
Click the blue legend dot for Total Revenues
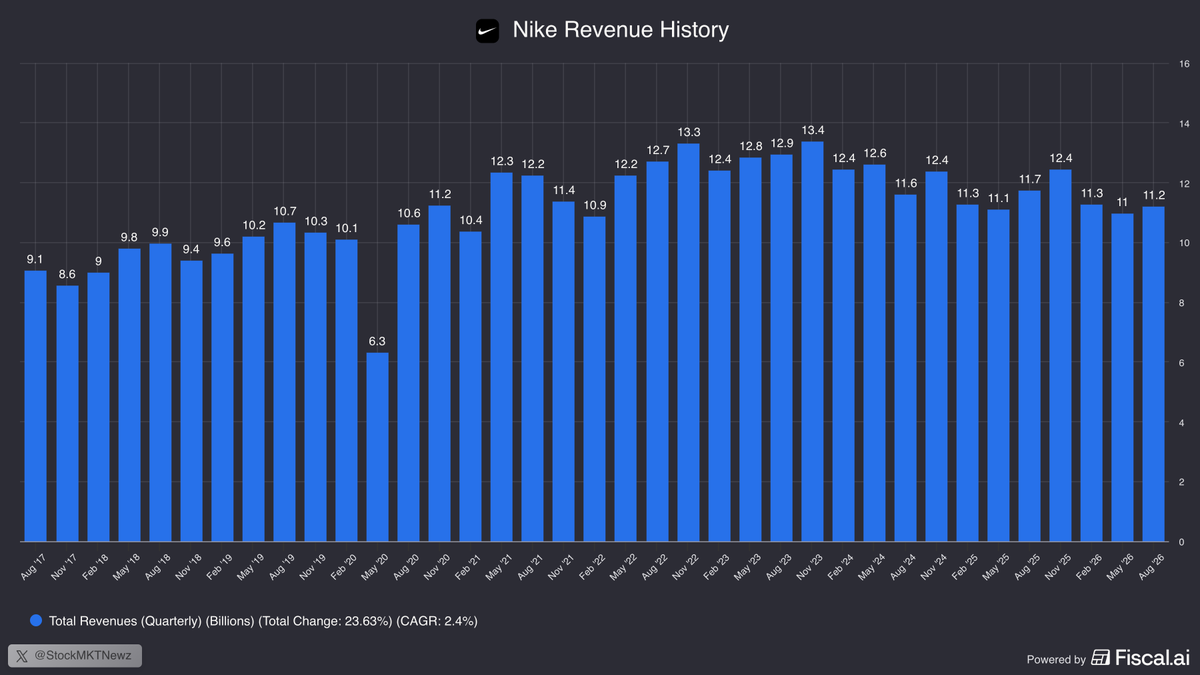point(36,621)
